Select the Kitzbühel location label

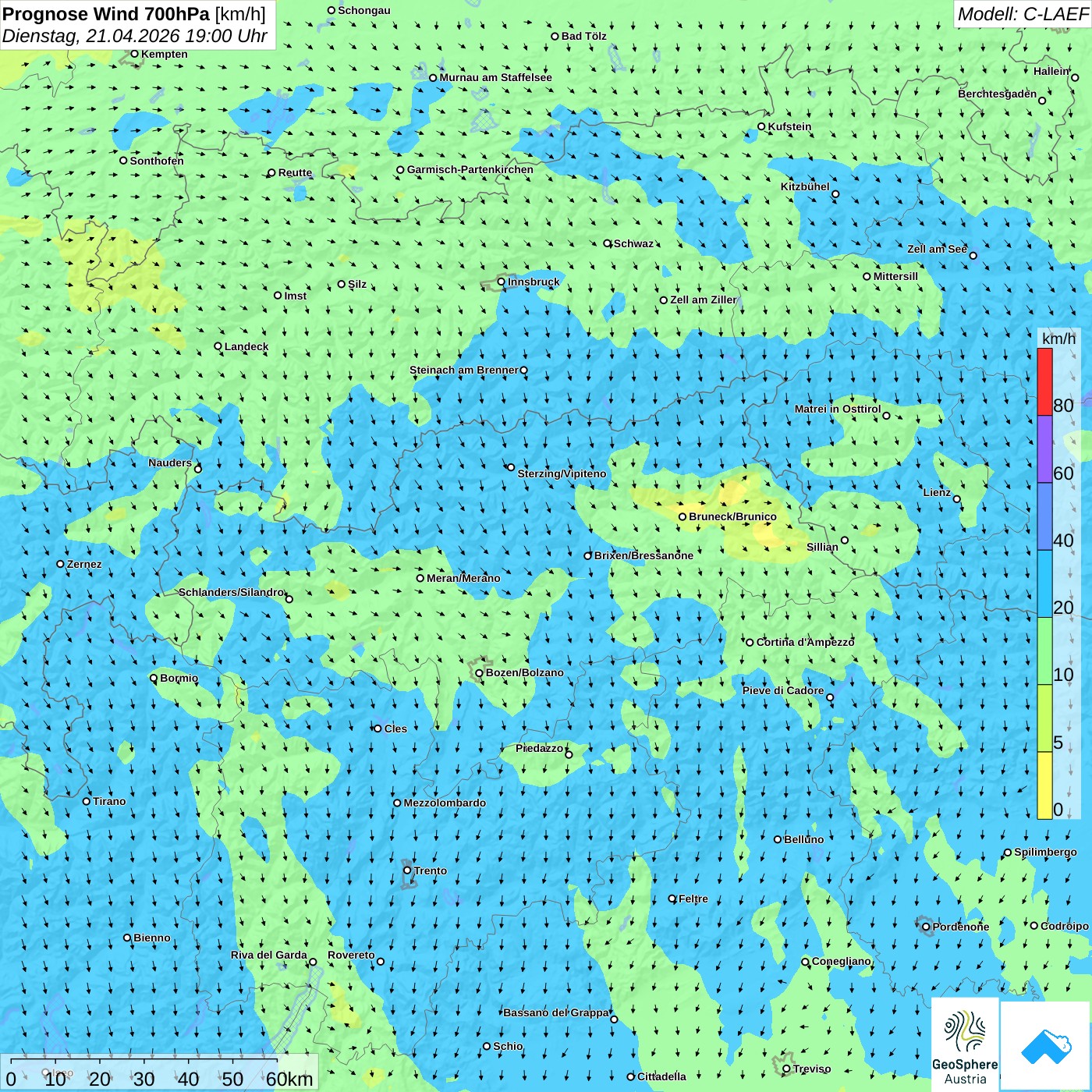pyautogui.click(x=805, y=186)
